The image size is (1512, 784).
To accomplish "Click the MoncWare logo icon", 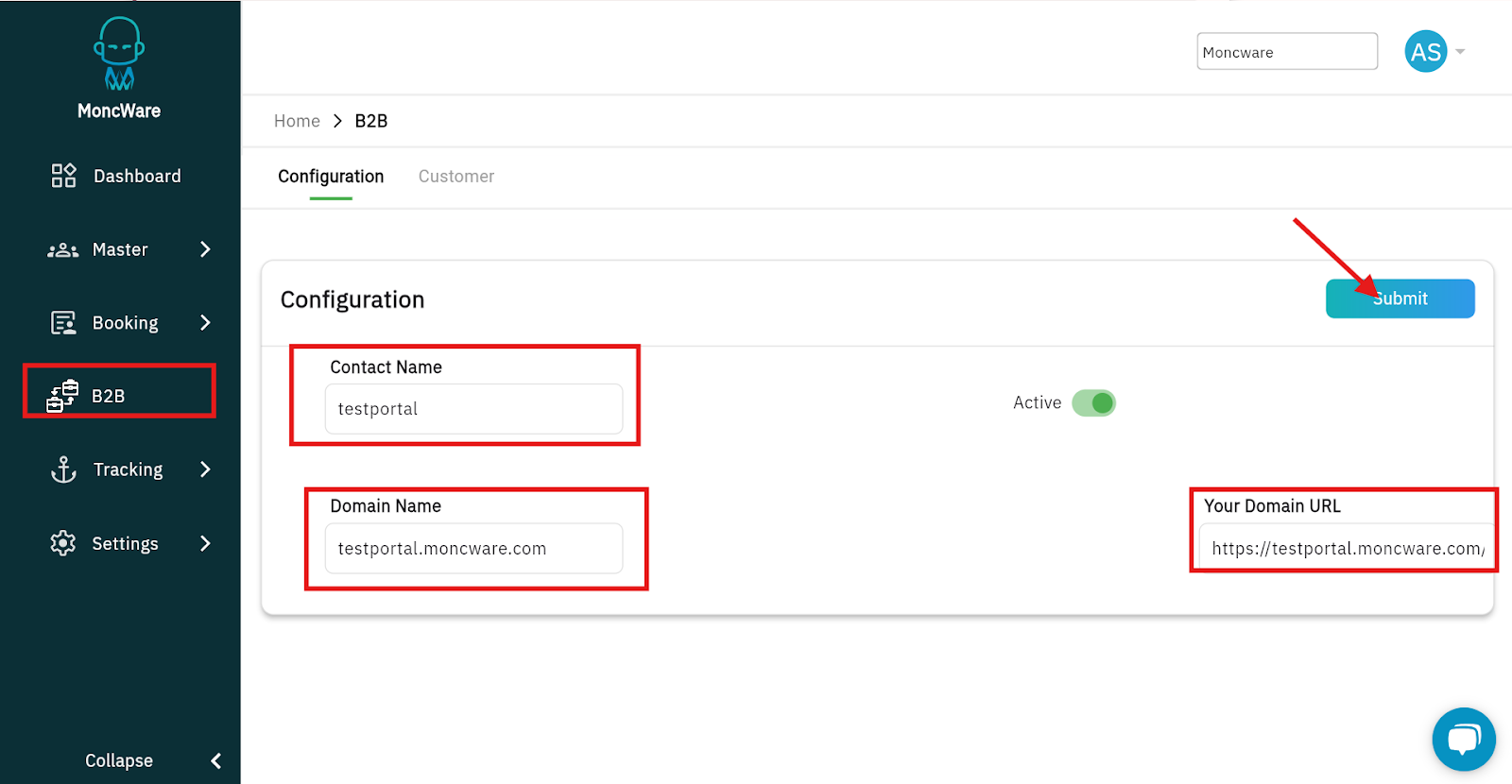I will point(119,54).
